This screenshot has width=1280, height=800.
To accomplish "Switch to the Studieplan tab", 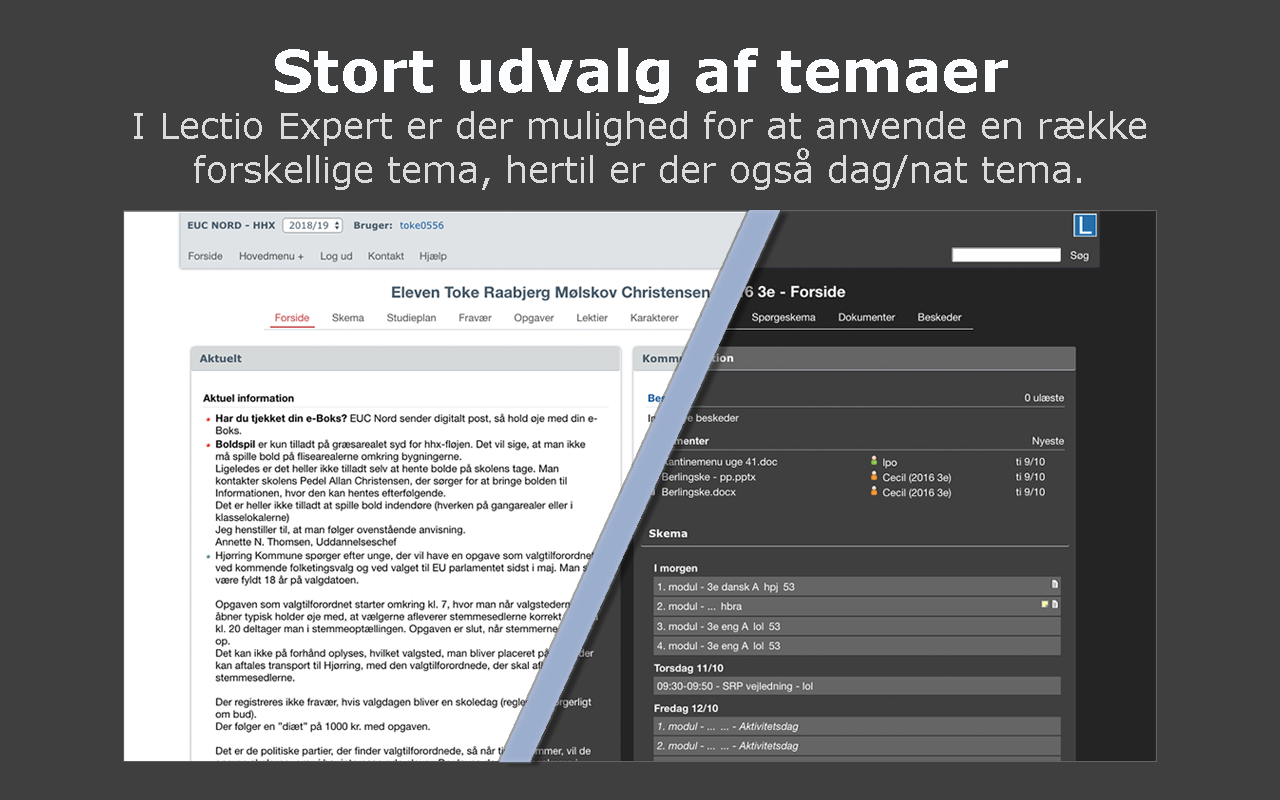I will tap(411, 318).
